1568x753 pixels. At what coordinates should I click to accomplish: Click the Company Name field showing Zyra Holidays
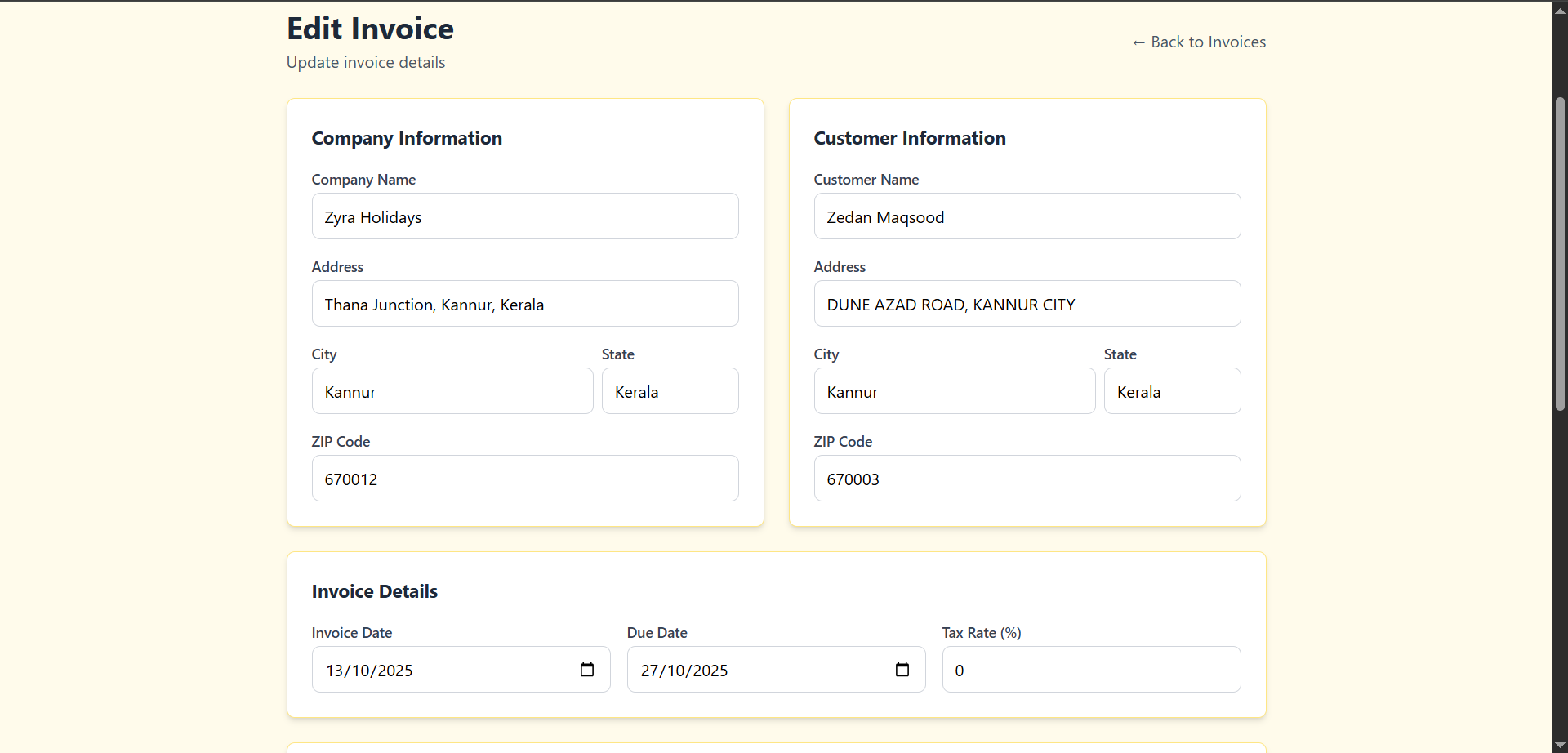[x=525, y=216]
